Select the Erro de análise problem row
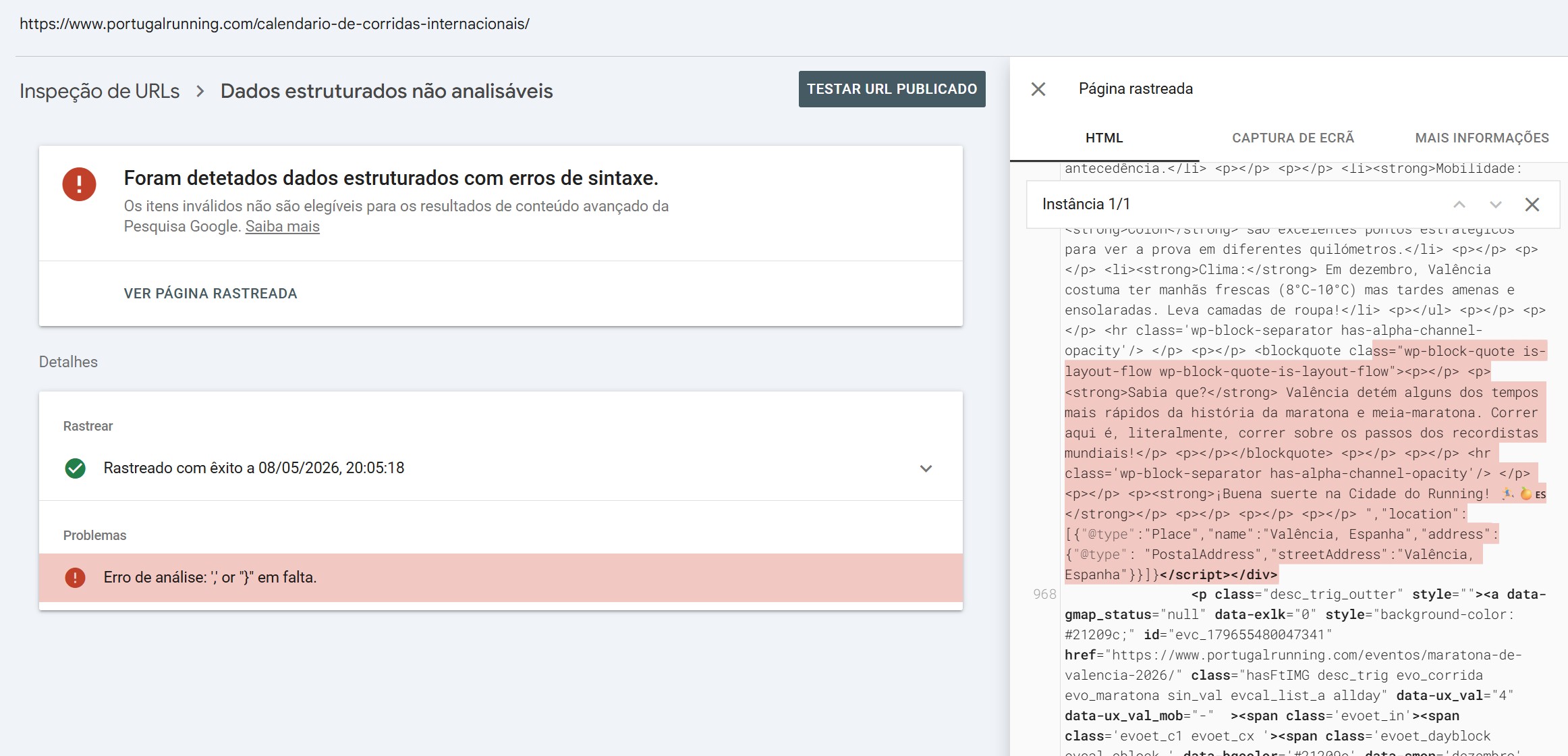 [x=501, y=578]
